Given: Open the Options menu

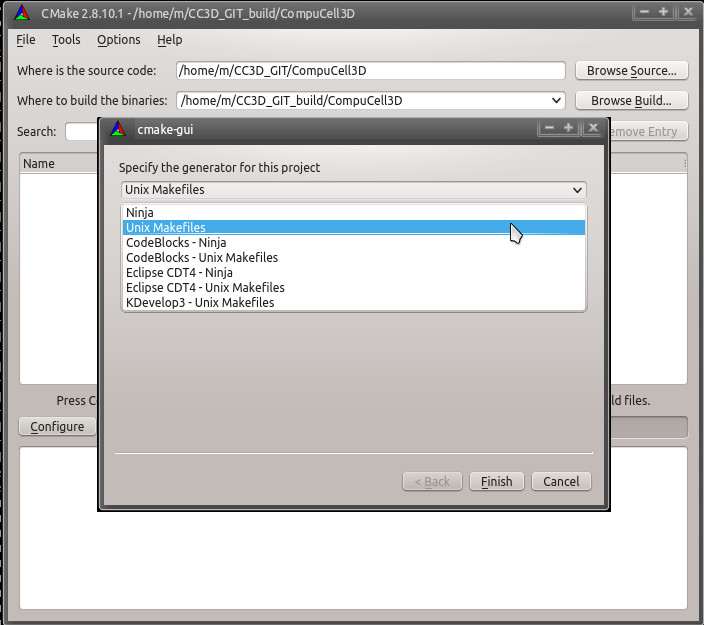Looking at the screenshot, I should click(119, 40).
